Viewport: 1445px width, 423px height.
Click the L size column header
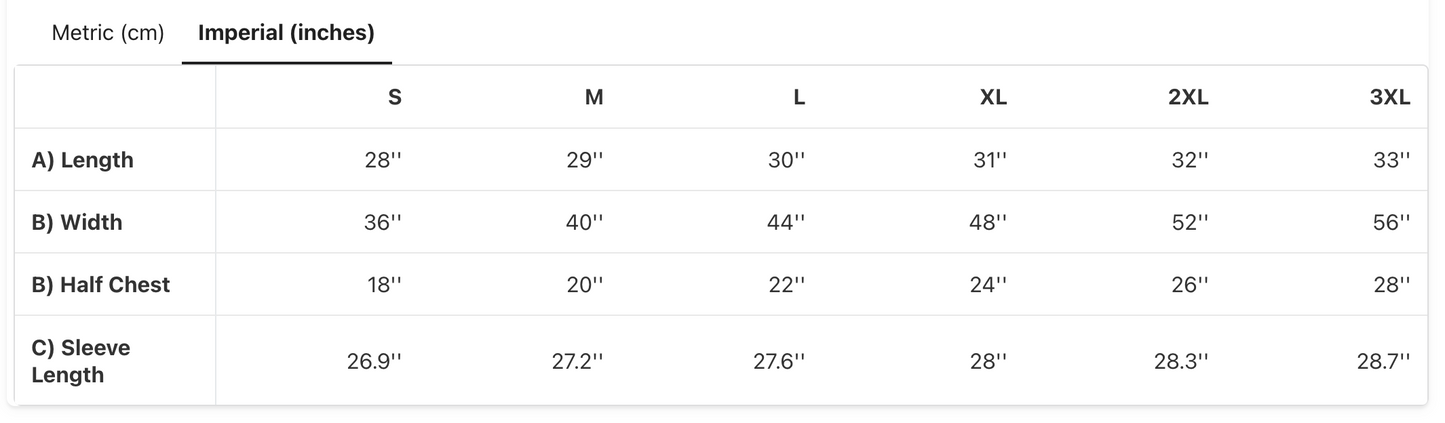tap(798, 98)
